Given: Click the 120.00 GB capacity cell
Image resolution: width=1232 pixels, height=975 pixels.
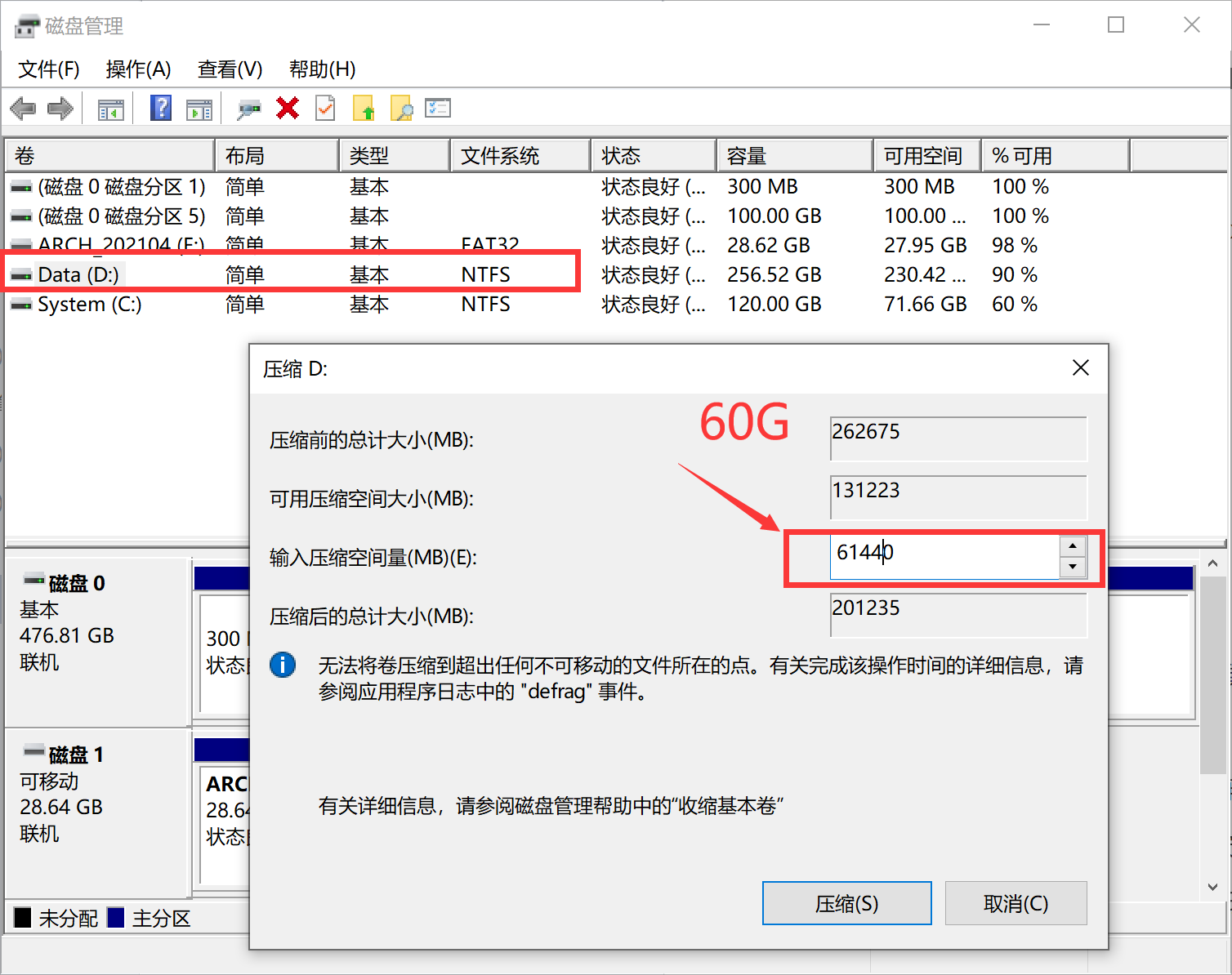Looking at the screenshot, I should click(x=774, y=305).
